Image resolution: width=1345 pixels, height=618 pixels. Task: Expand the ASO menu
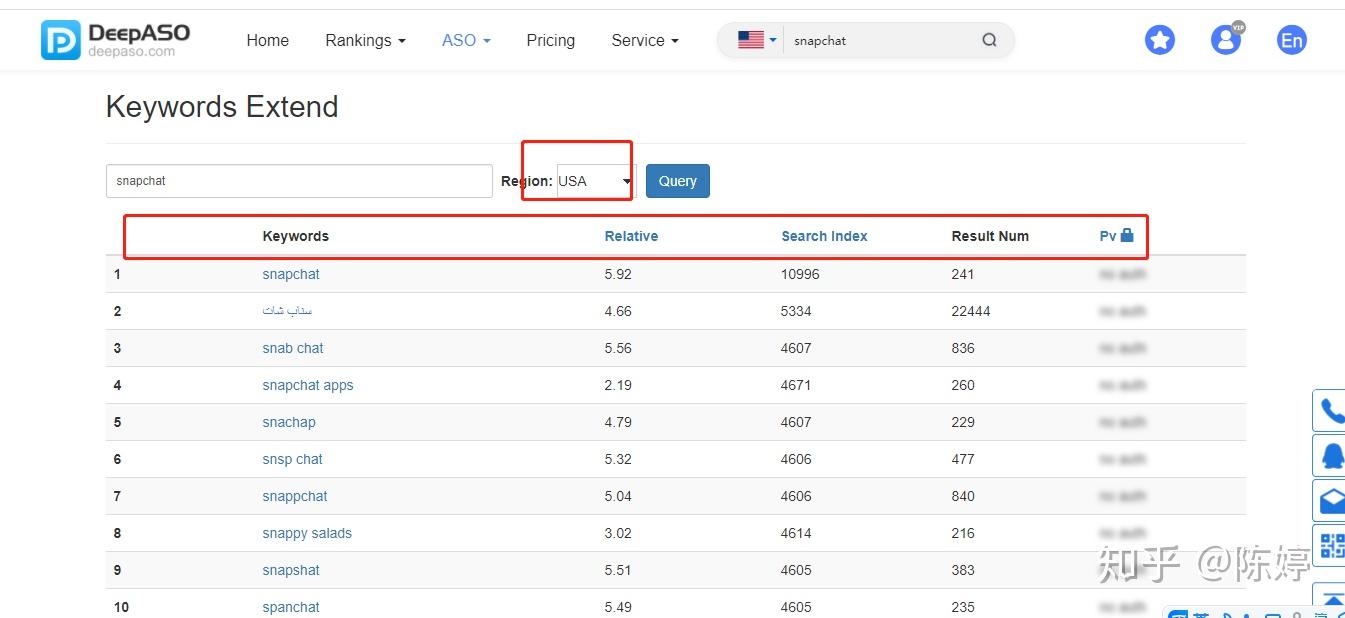466,40
